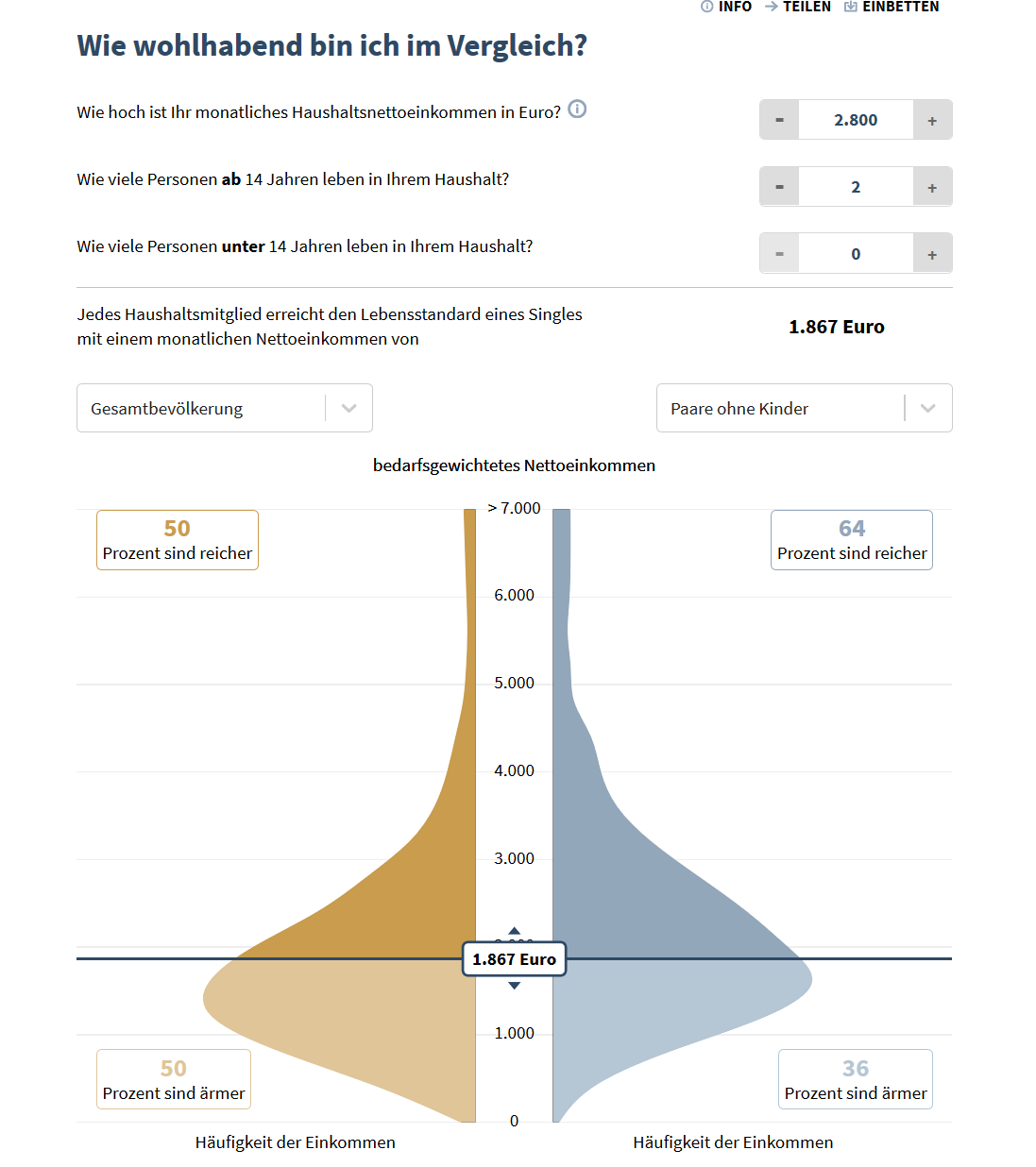Click the down arrow below 1.867 Euro marker
The width and height of the screenshot is (1036, 1167).
point(515,986)
